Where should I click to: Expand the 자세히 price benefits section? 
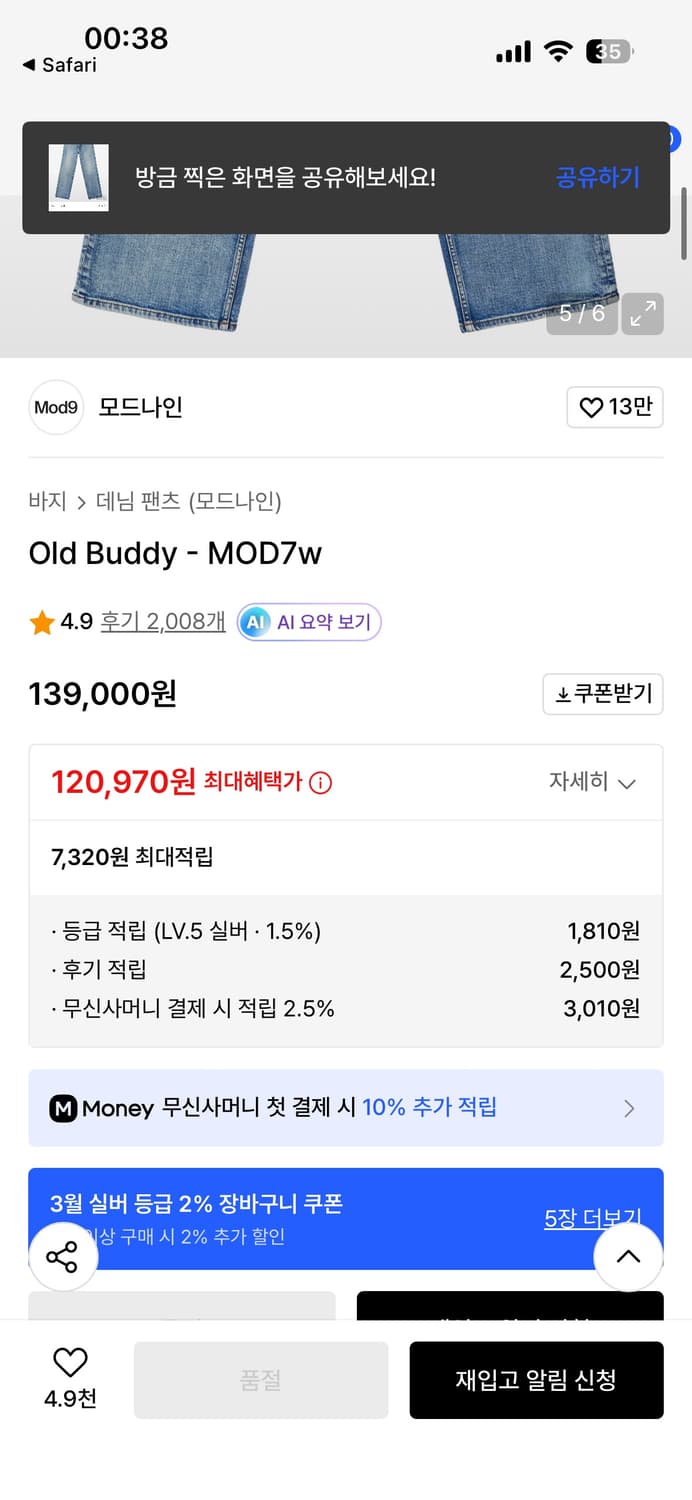click(x=595, y=782)
